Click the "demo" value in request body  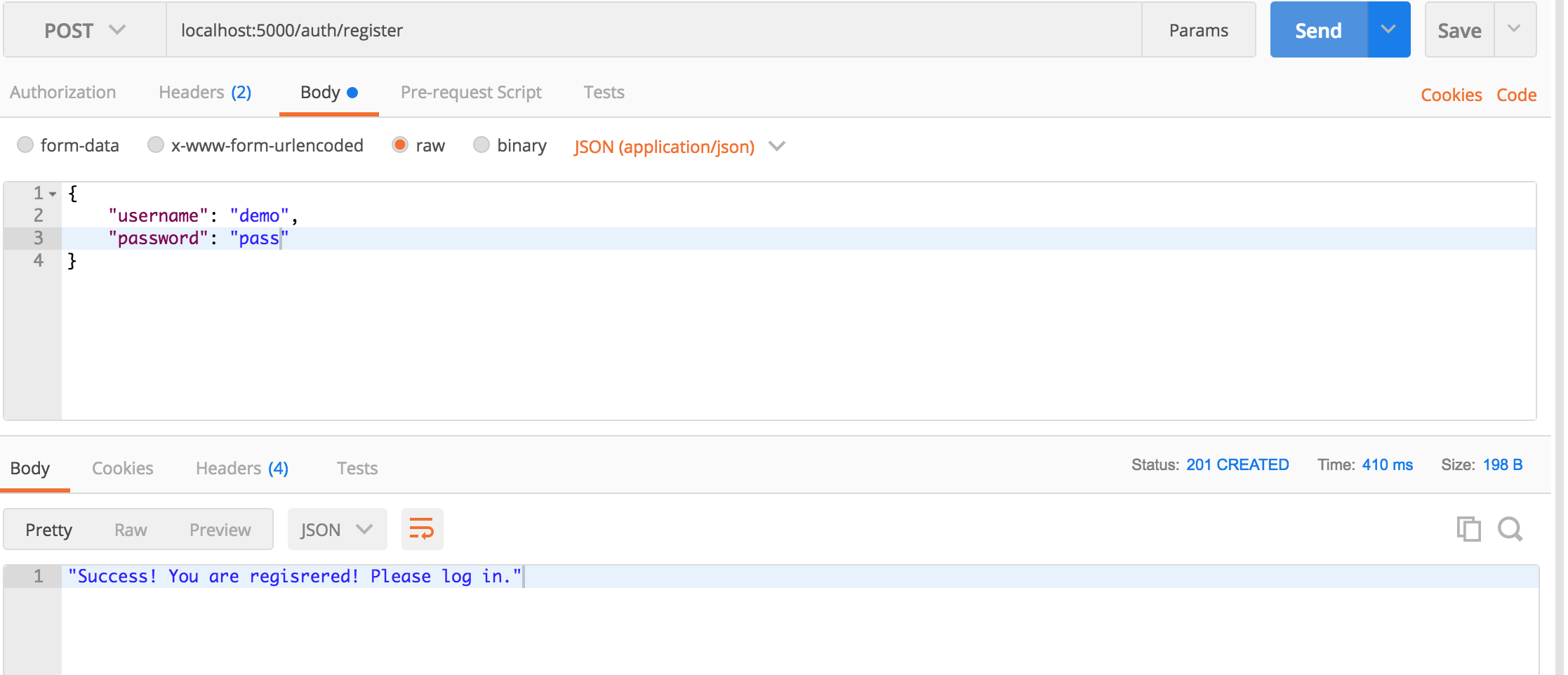click(259, 215)
